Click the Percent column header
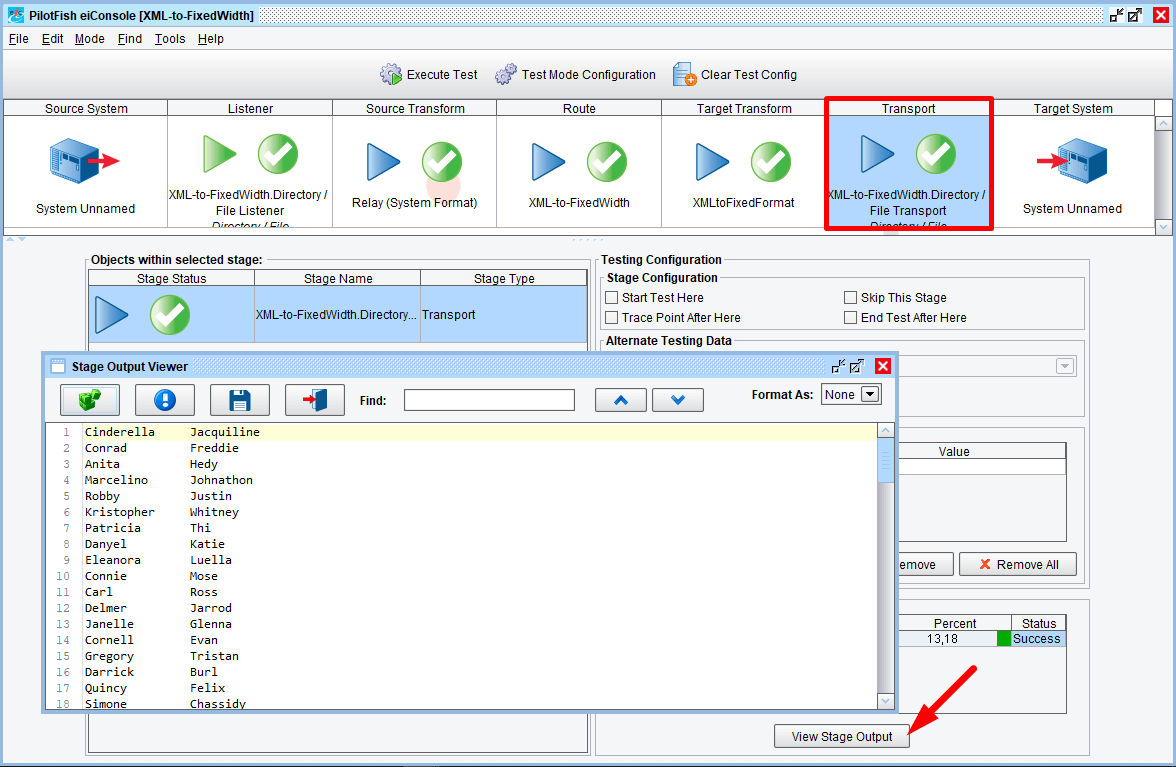This screenshot has width=1176, height=767. click(955, 623)
